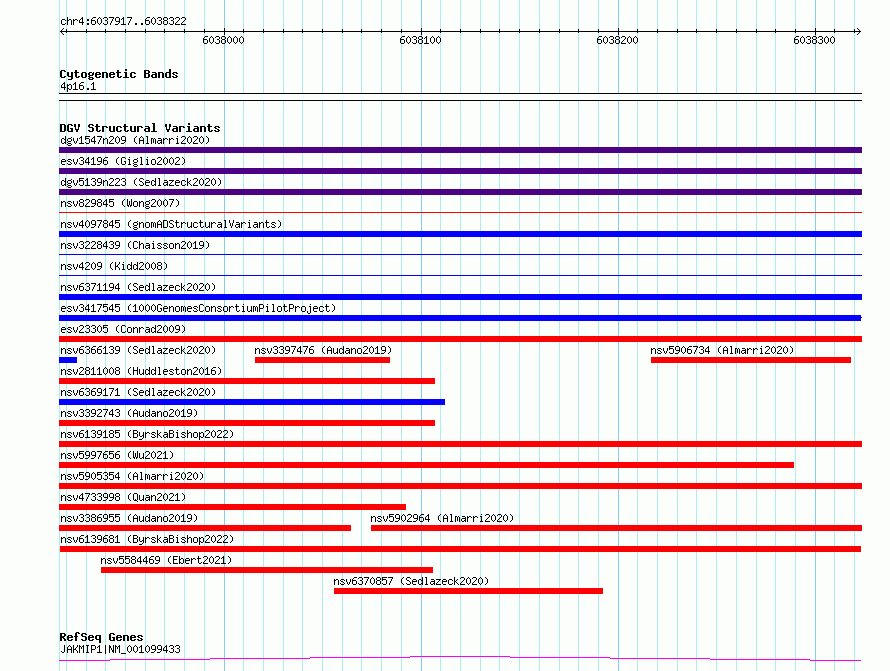Click the blue bar of esv3417545
890x671 pixels.
(460, 318)
